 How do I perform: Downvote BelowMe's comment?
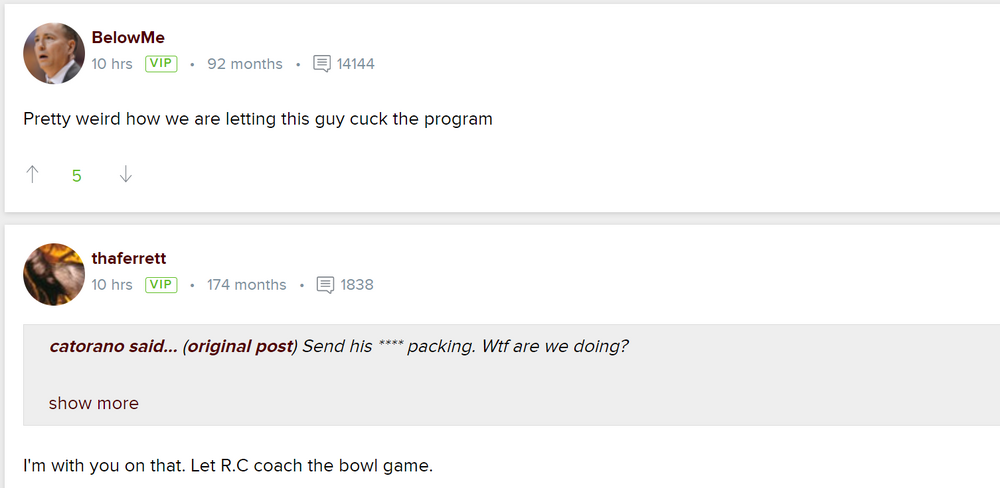[x=125, y=175]
